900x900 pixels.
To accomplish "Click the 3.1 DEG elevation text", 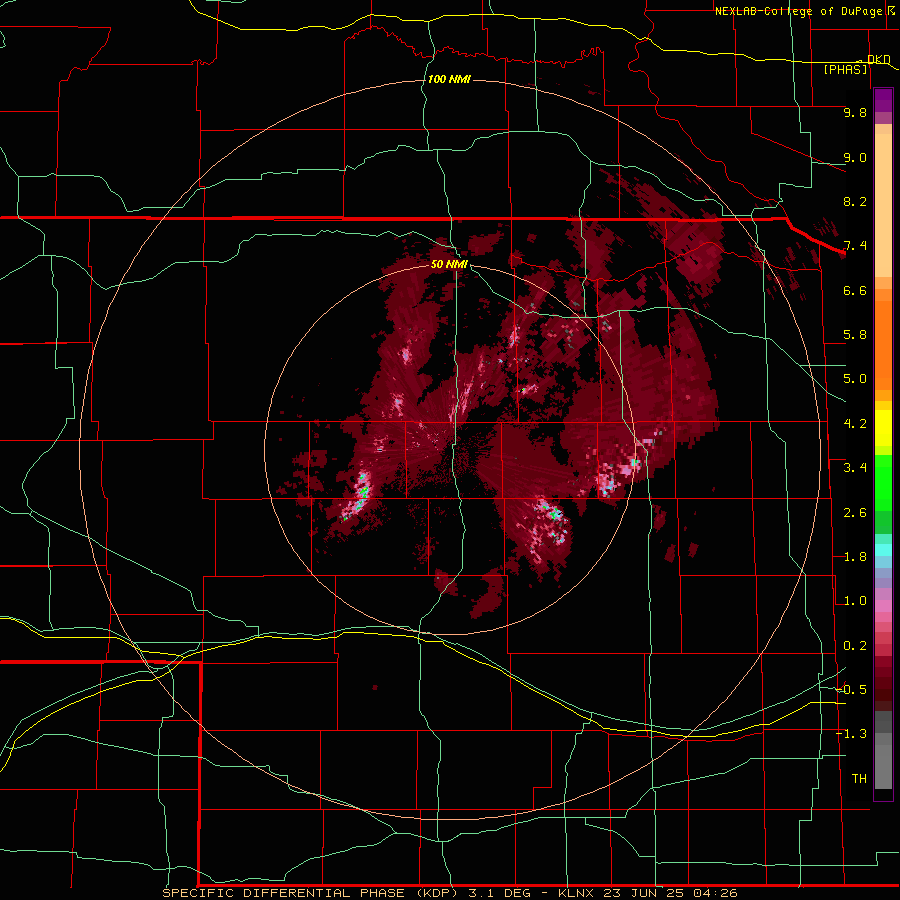I will click(x=499, y=893).
